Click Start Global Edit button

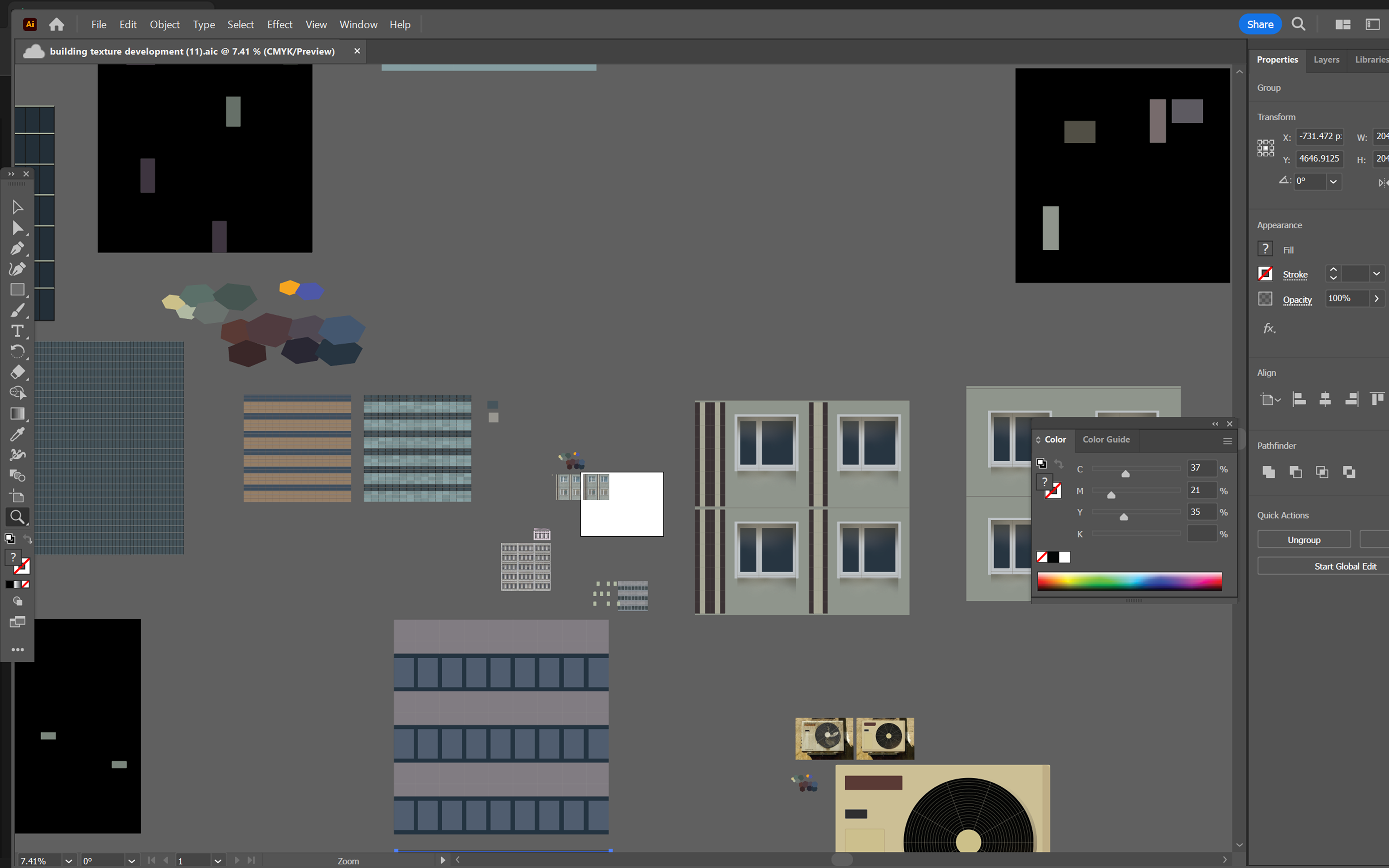click(1345, 566)
